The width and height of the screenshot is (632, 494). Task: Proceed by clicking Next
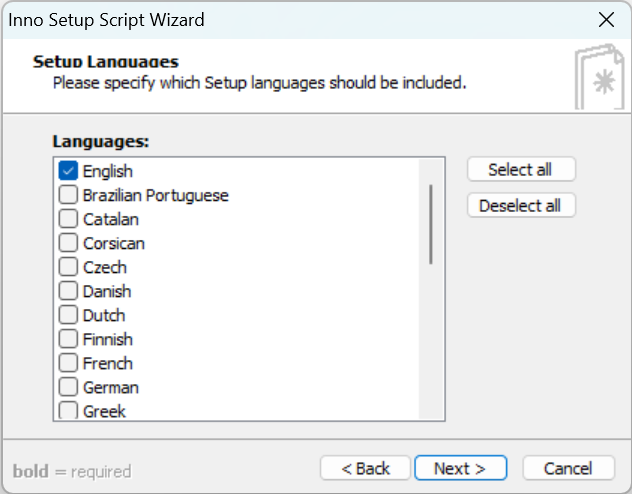(459, 468)
